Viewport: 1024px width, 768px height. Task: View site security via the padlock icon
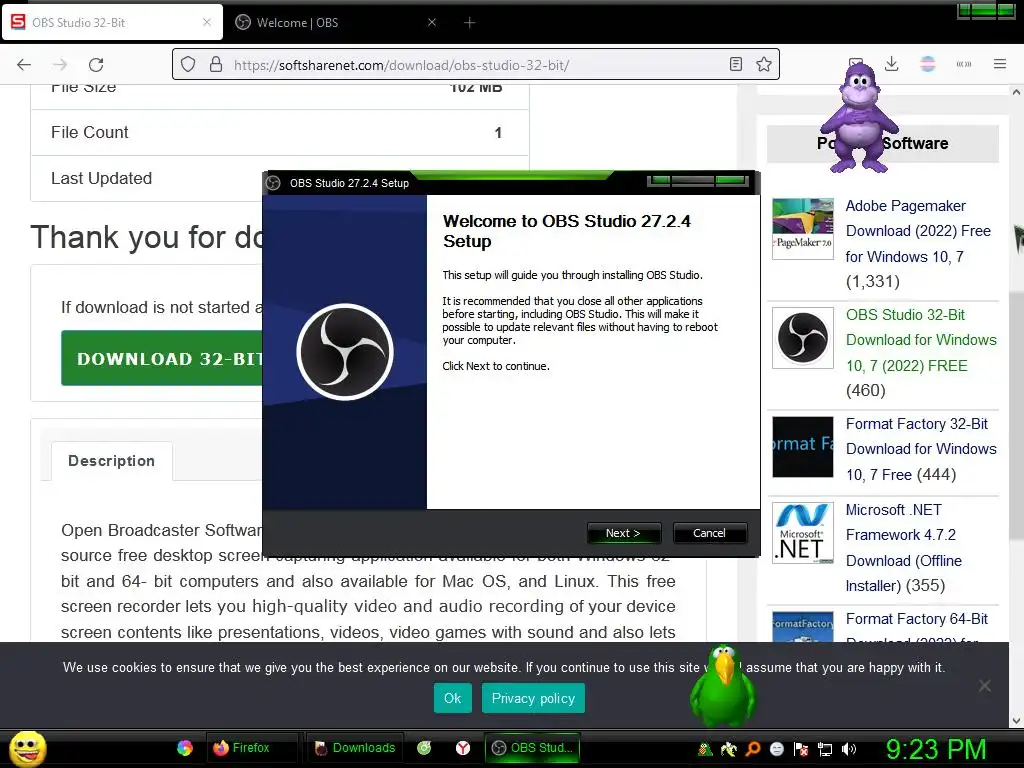216,65
